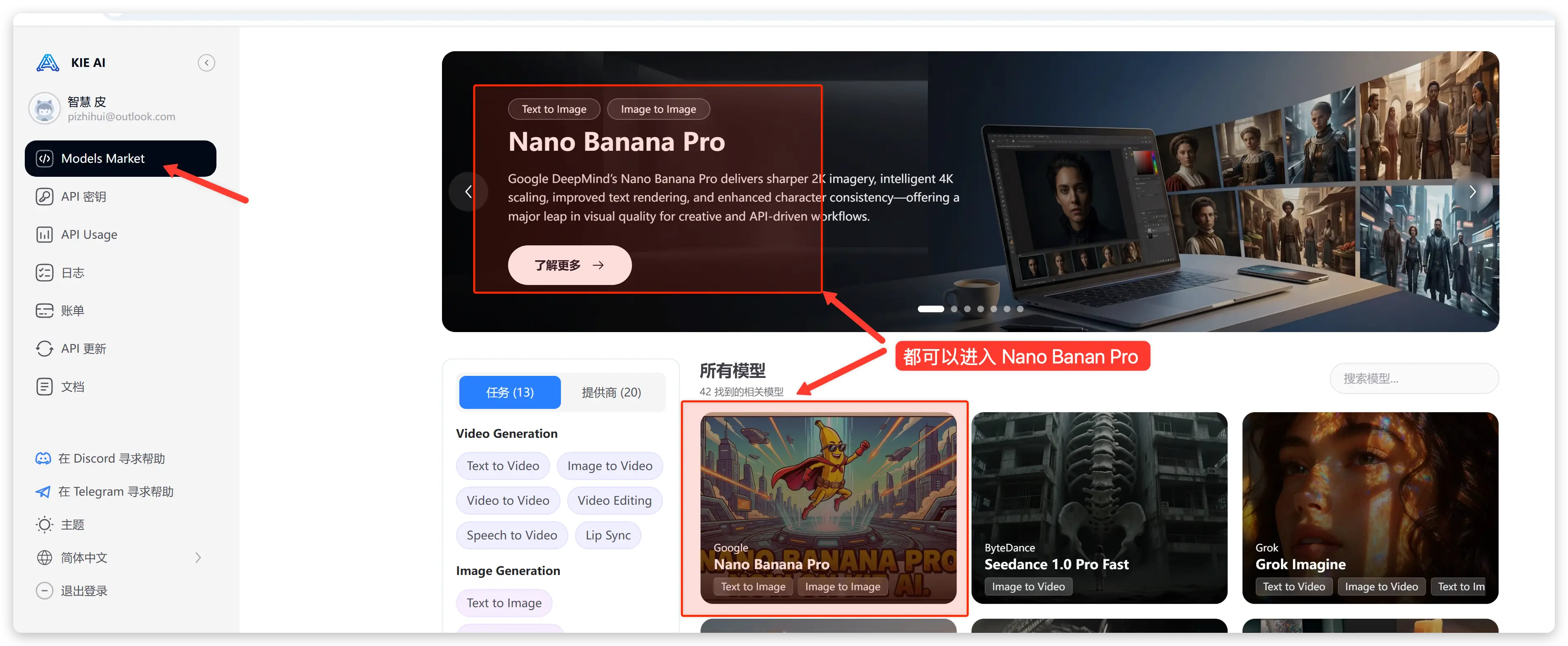Switch to 任务 (13) tab
This screenshot has width=1568, height=646.
509,393
